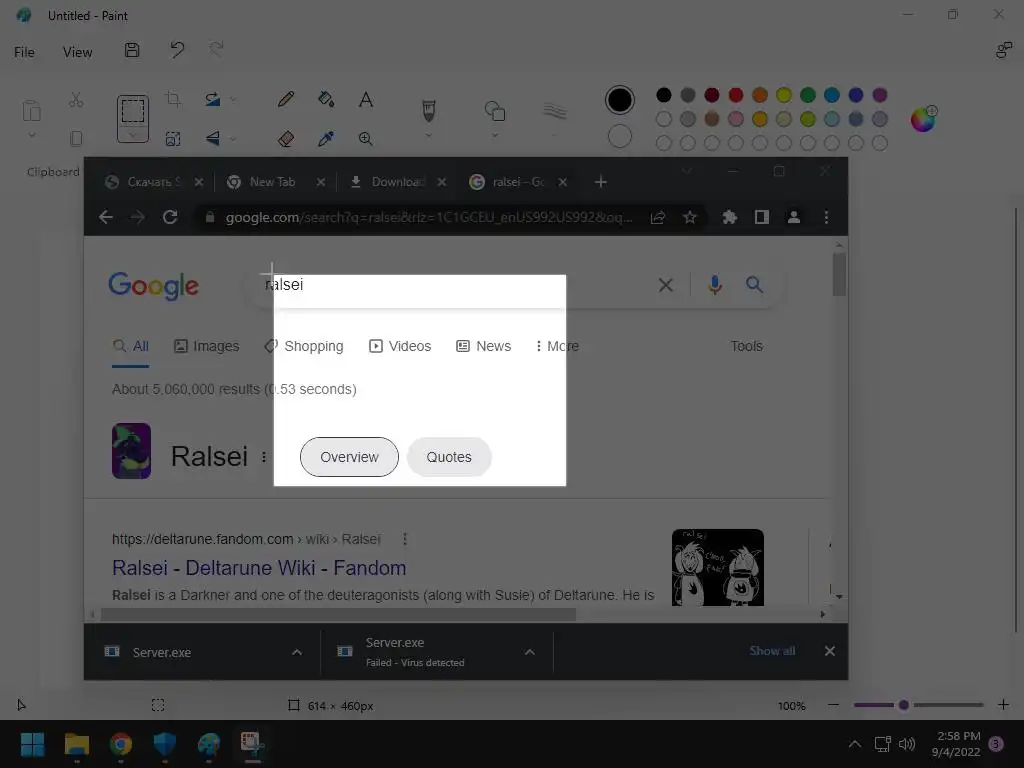The image size is (1024, 768).
Task: Open Windows Security from taskbar
Action: pyautogui.click(x=165, y=744)
